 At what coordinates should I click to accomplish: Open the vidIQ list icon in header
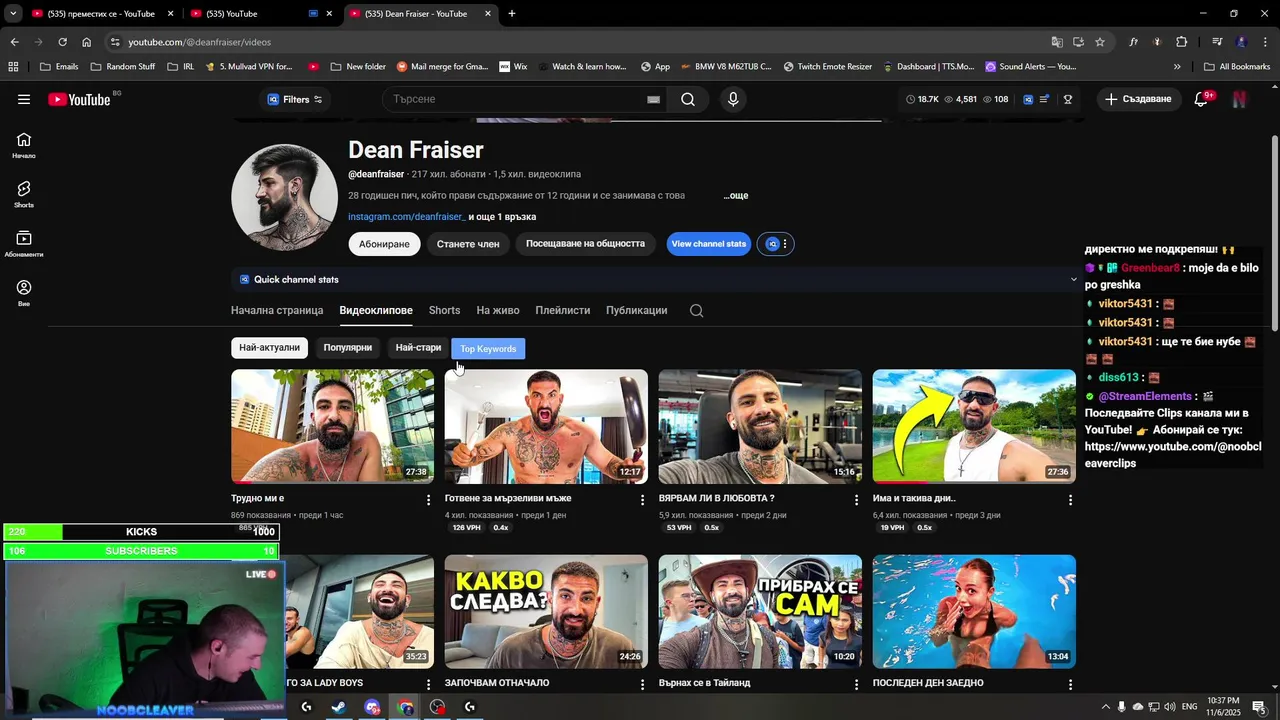tap(1045, 99)
